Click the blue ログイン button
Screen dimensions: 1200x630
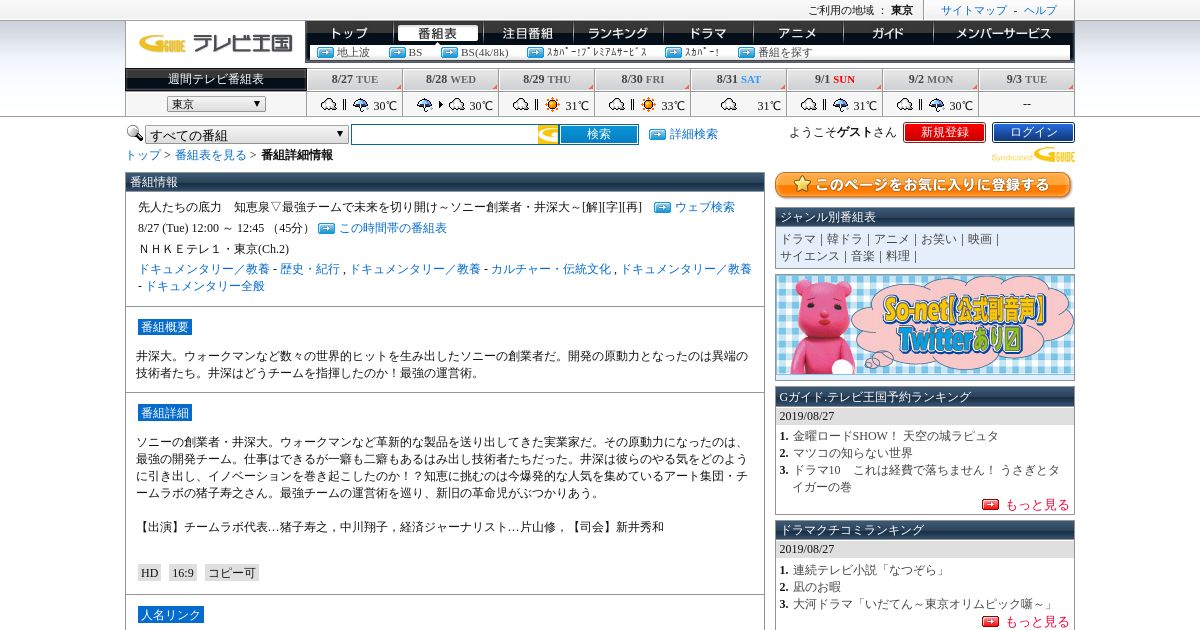[1033, 132]
